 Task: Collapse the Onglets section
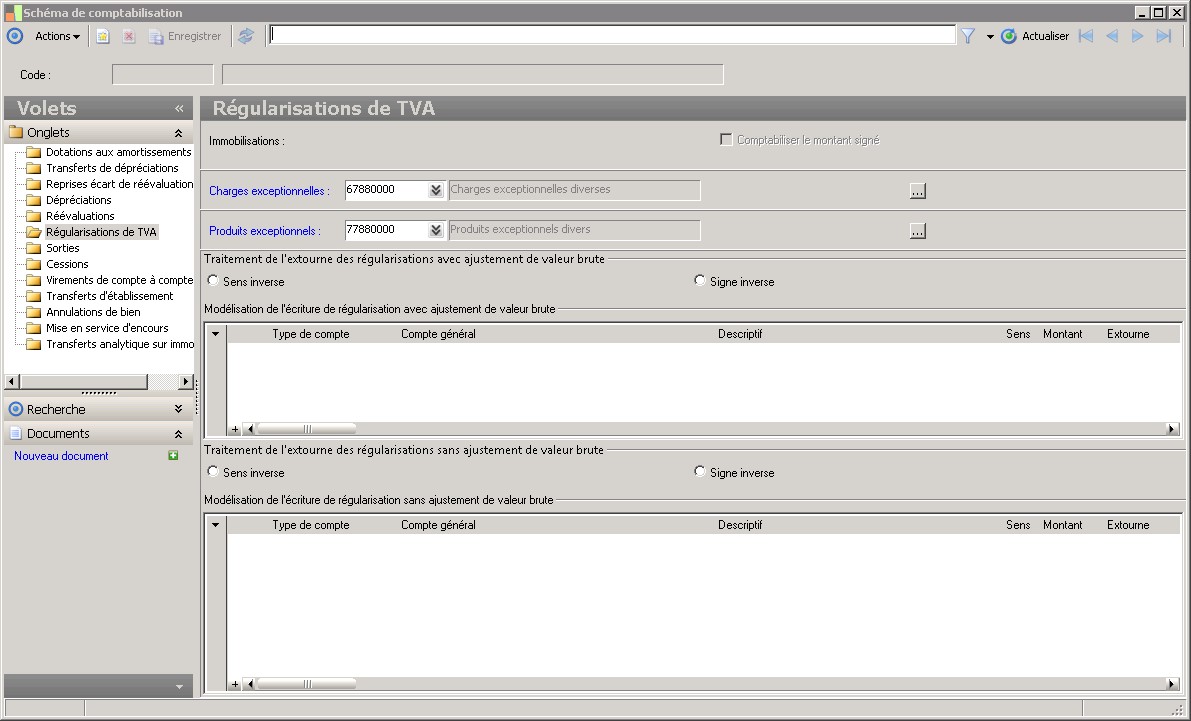click(x=178, y=133)
